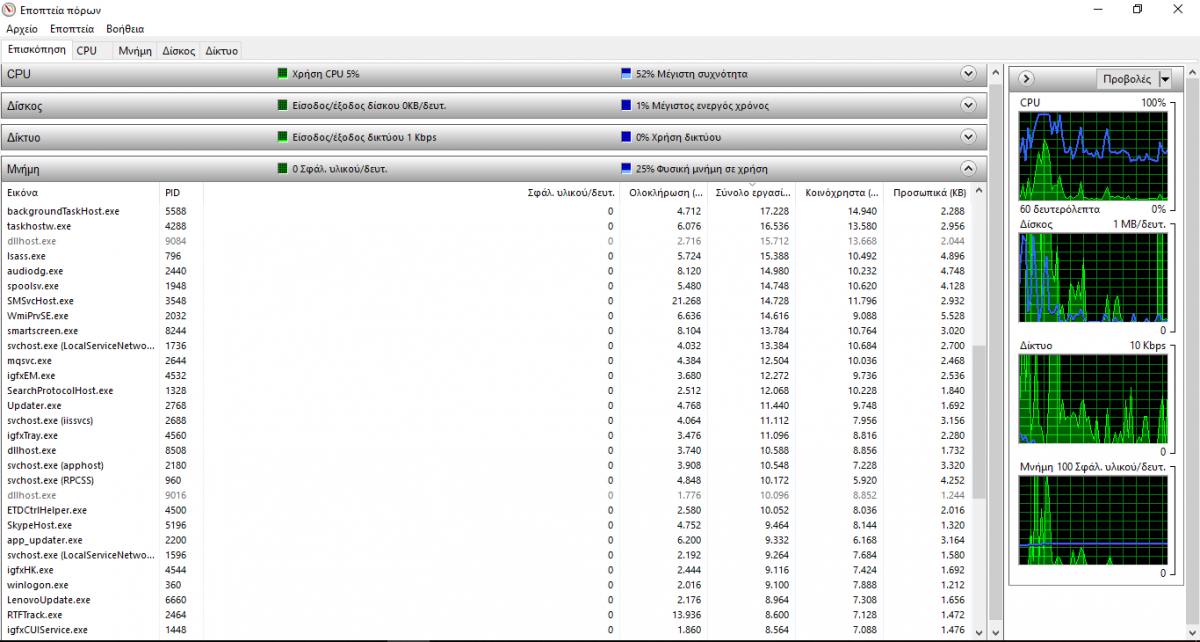Screen dimensions: 1200x642
Task: Switch to the CPU tab
Action: (x=87, y=50)
